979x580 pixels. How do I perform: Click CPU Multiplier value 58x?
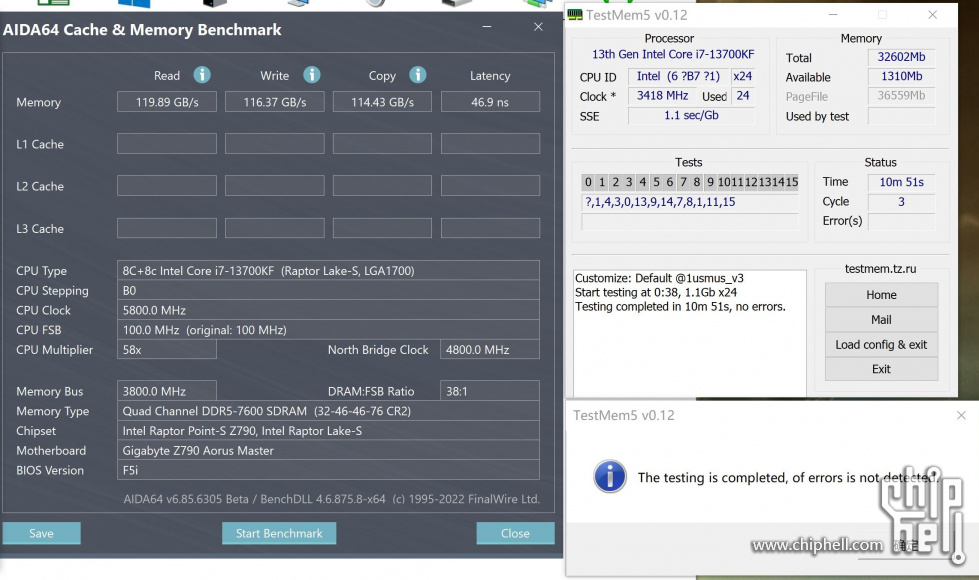point(167,350)
